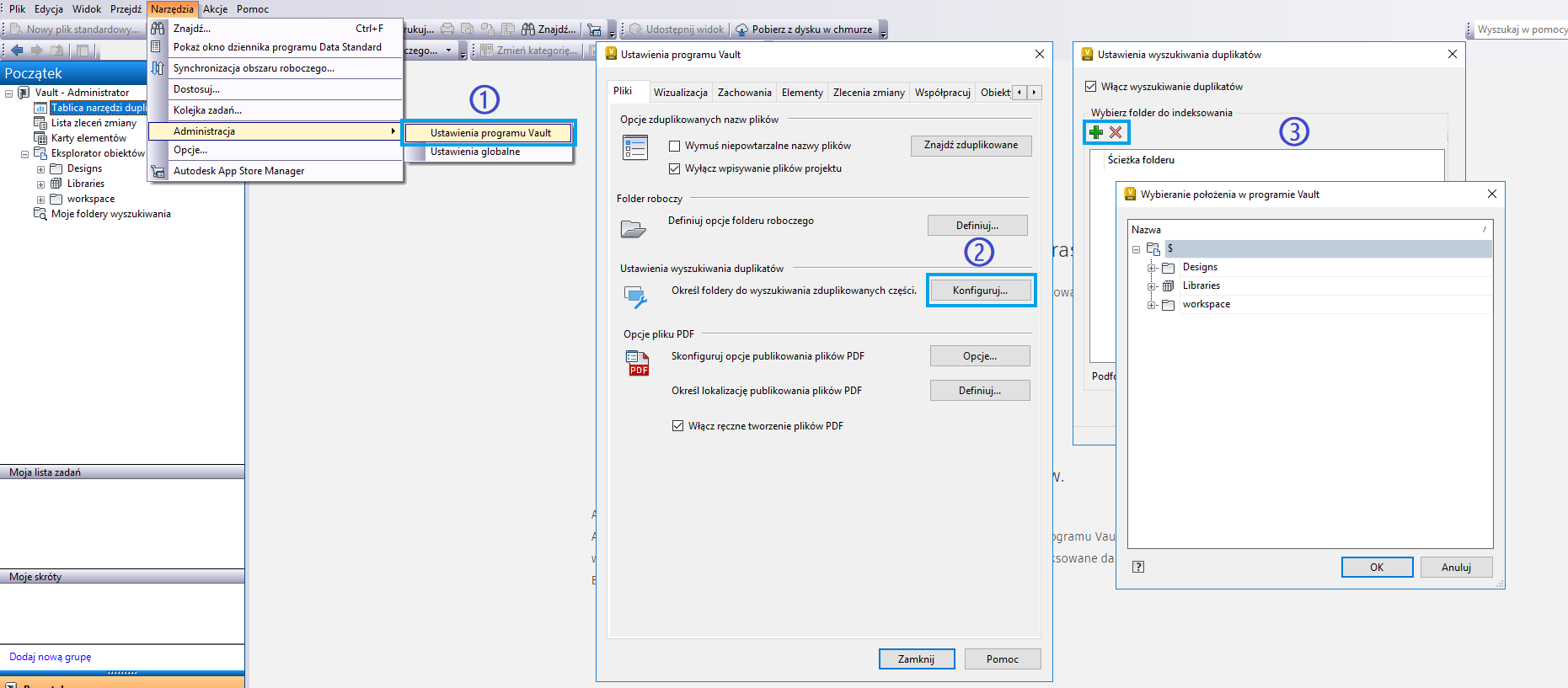This screenshot has width=1568, height=688.
Task: Collapse the $ root node in picker
Action: (1136, 249)
